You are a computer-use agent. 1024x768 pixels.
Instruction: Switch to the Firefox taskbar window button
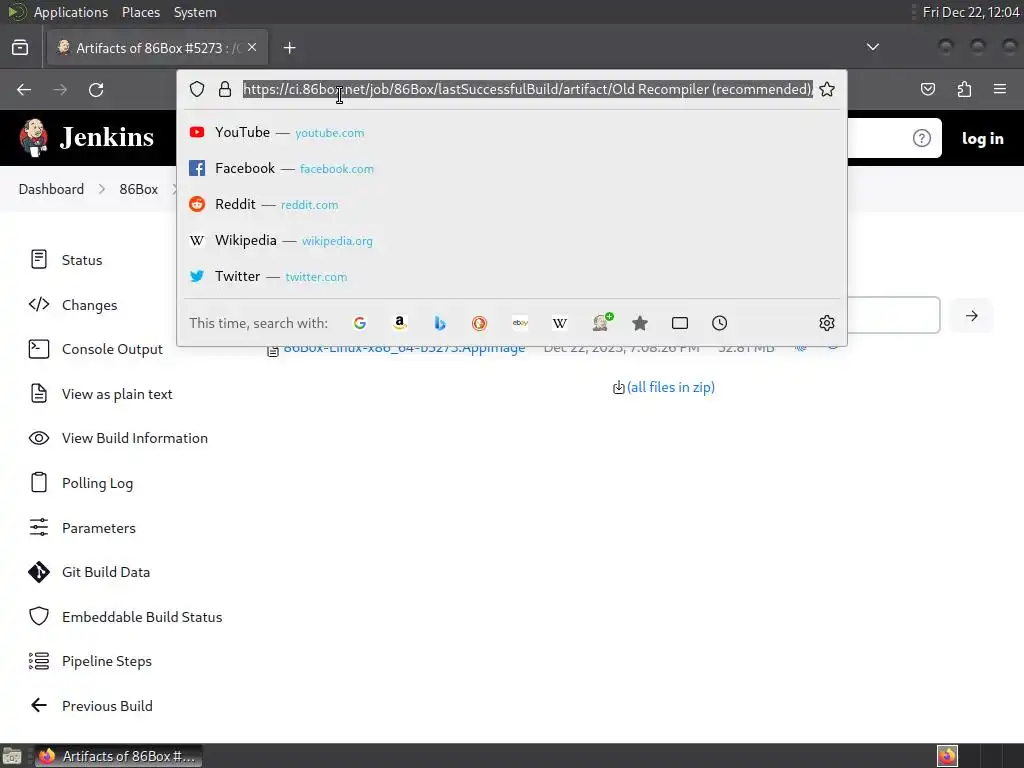[x=118, y=756]
